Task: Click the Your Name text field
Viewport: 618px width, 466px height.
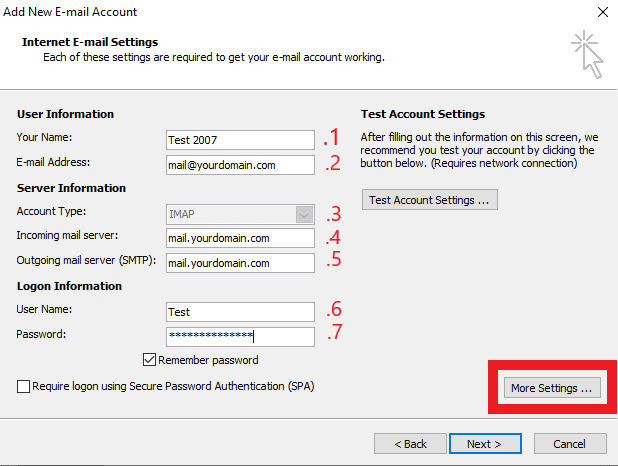Action: [240, 140]
